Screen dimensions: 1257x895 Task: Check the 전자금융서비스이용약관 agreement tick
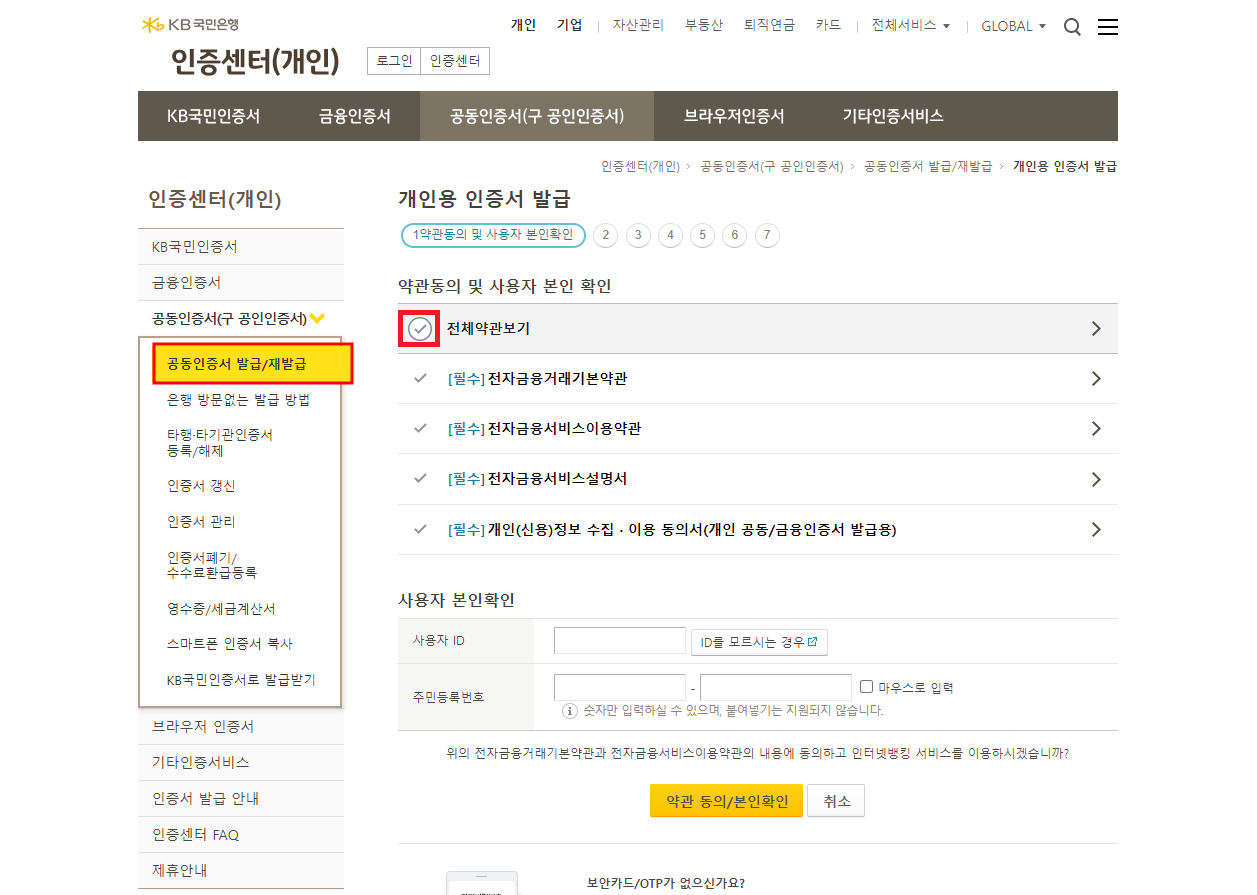420,429
